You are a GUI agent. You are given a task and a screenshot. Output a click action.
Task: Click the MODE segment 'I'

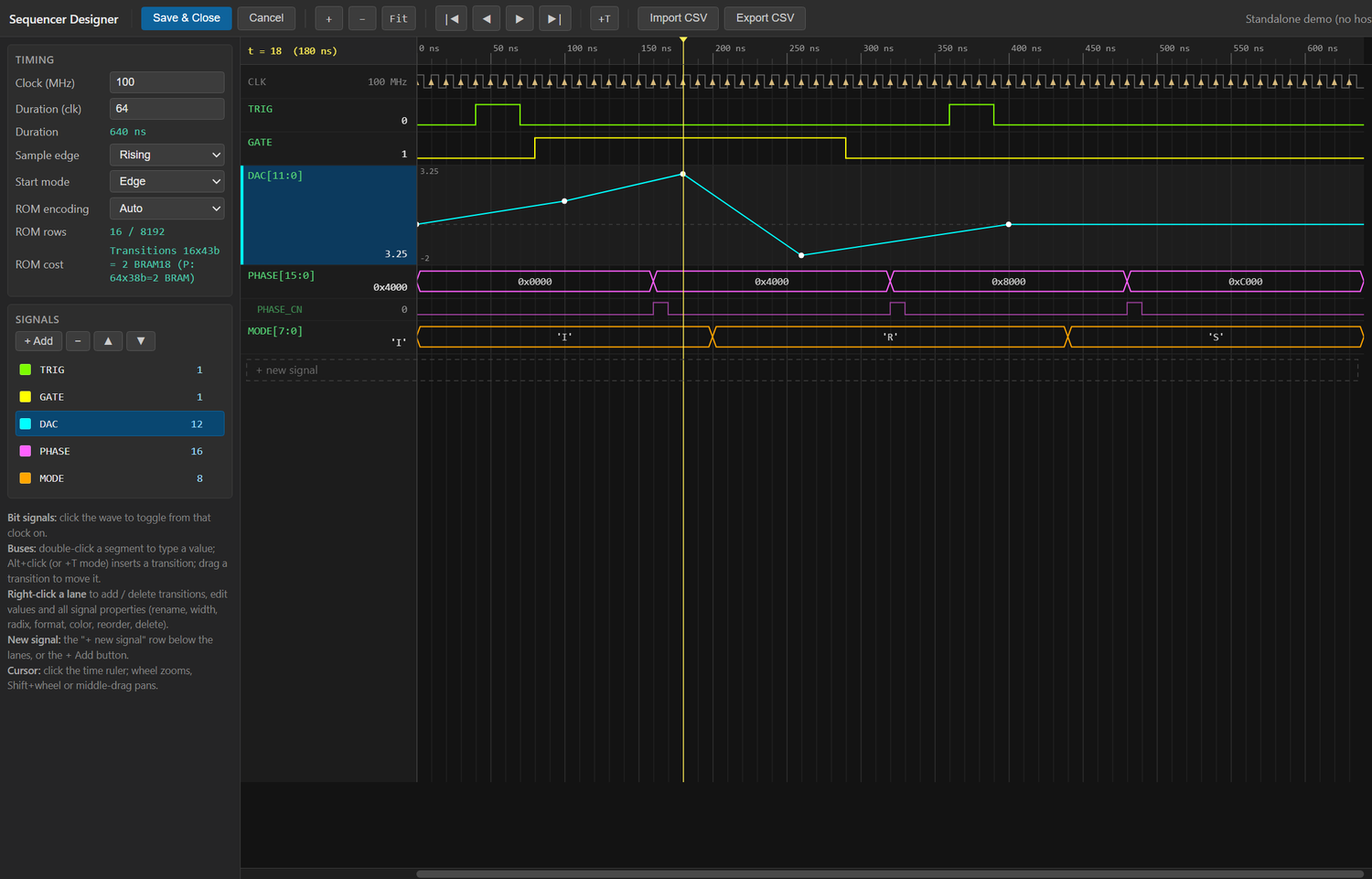564,337
